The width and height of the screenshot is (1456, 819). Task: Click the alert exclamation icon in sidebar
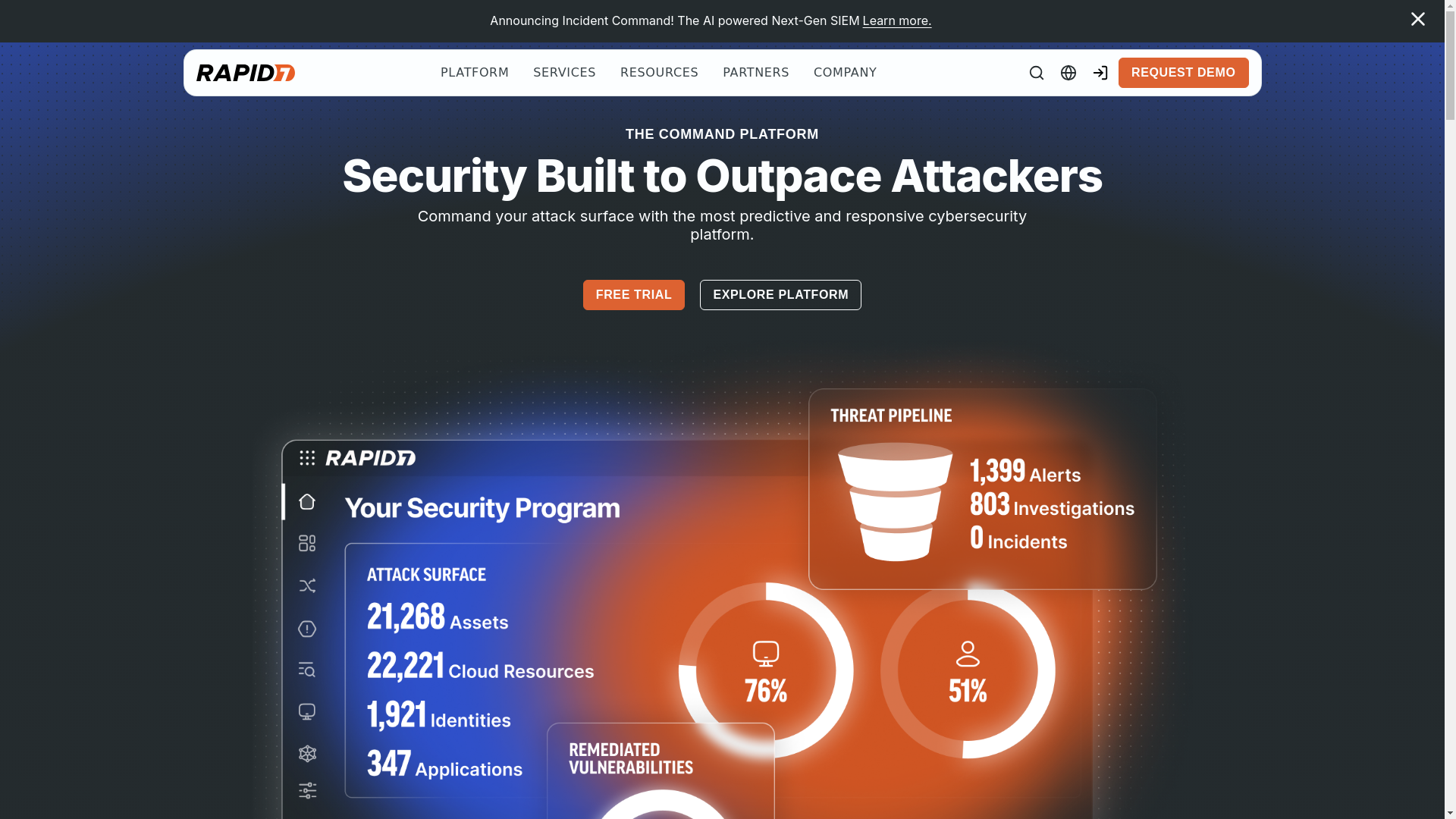point(307,629)
